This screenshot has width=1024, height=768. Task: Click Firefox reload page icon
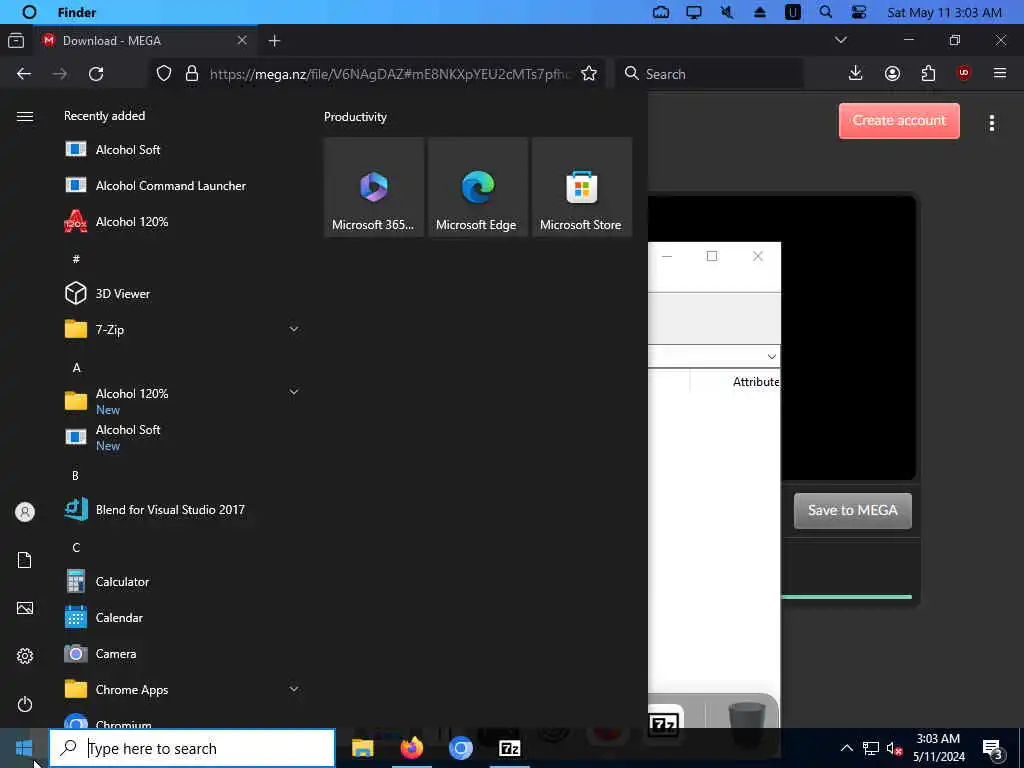coord(96,74)
